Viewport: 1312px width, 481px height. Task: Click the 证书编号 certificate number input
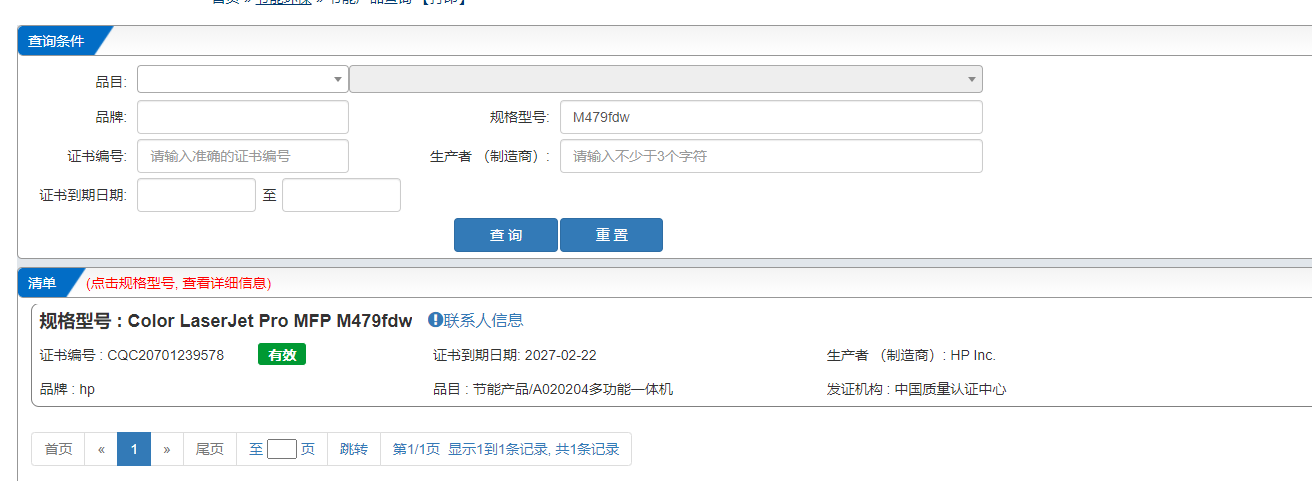point(243,156)
